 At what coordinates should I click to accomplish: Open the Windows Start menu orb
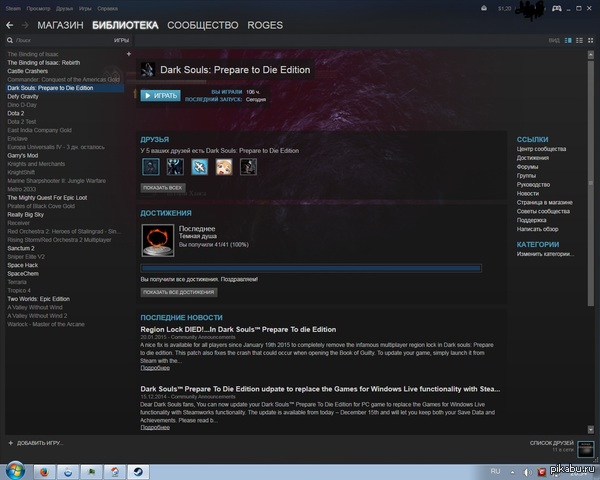point(17,469)
